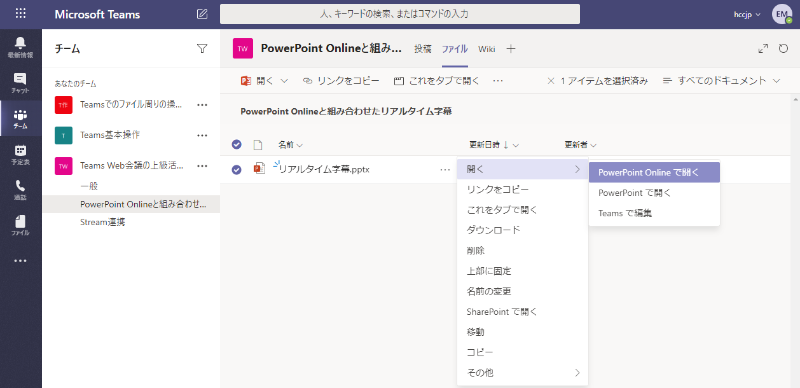The image size is (800, 388).
Task: Choose 上部に固定 in context menu
Action: 522,271
